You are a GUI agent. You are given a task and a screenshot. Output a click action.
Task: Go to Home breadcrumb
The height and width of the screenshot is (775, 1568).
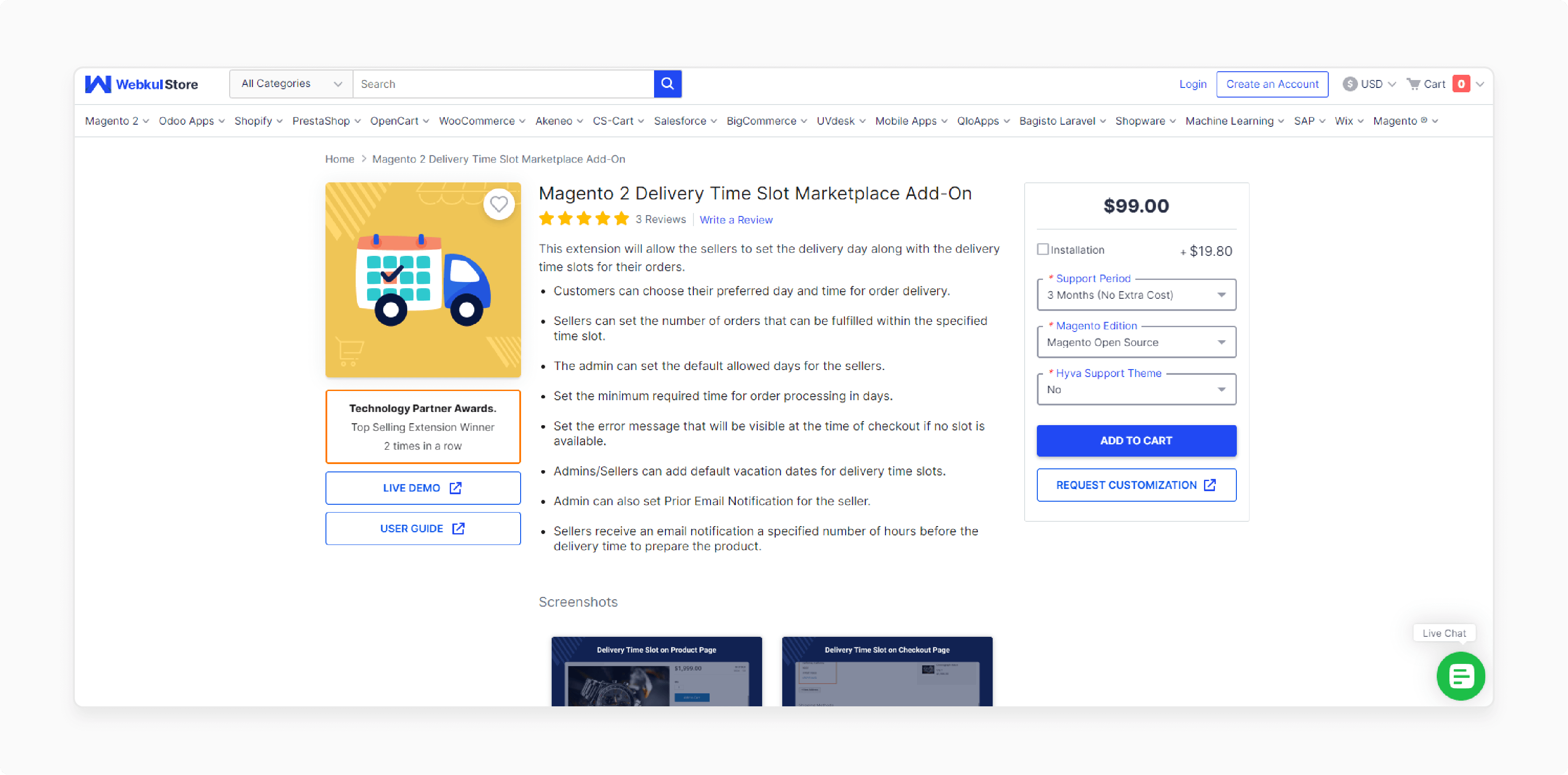coord(339,159)
